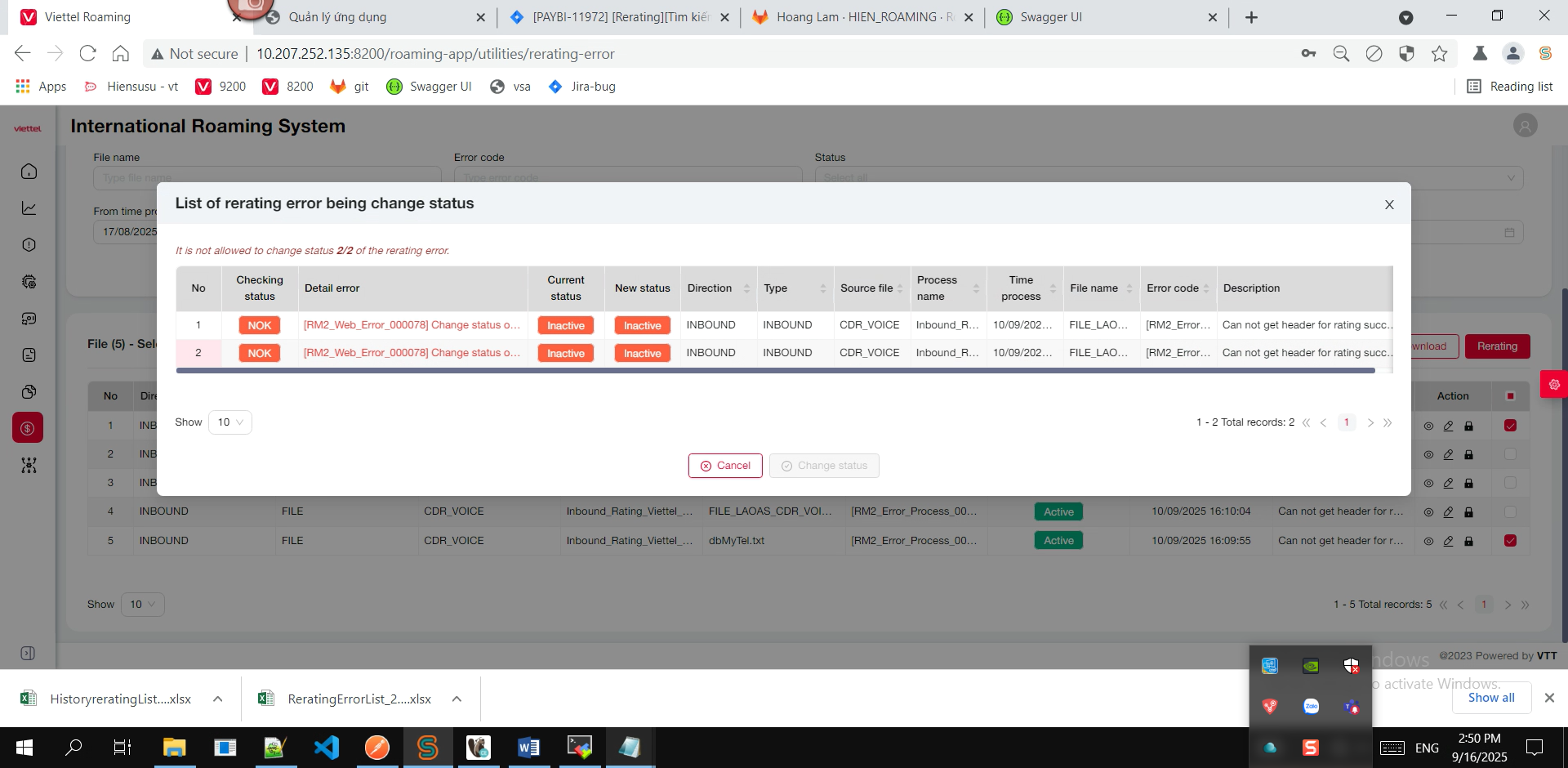Click the red settings gear floating icon
Viewport: 1568px width, 768px height.
pyautogui.click(x=1553, y=384)
